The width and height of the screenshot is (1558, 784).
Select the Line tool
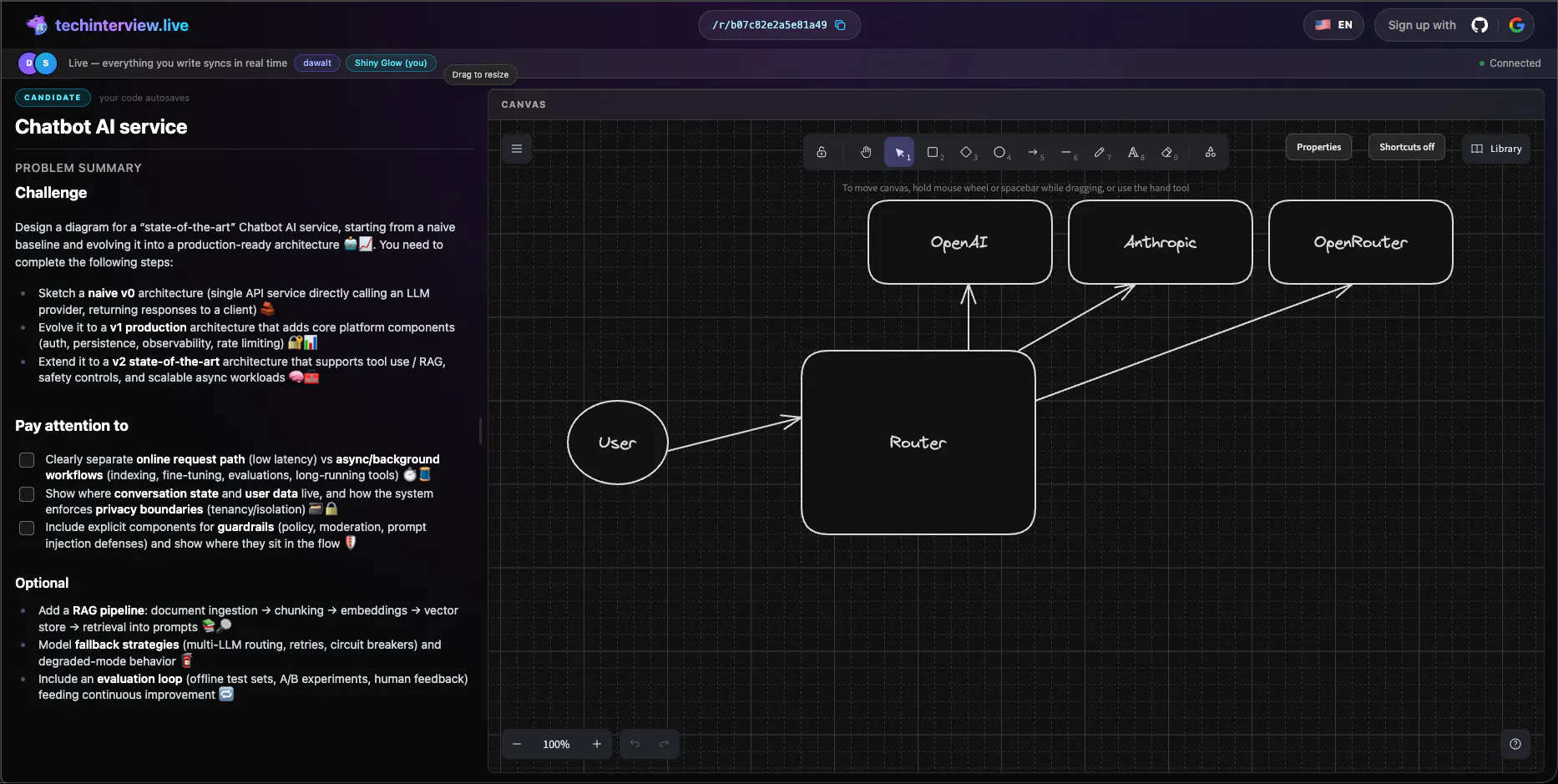[x=1066, y=152]
